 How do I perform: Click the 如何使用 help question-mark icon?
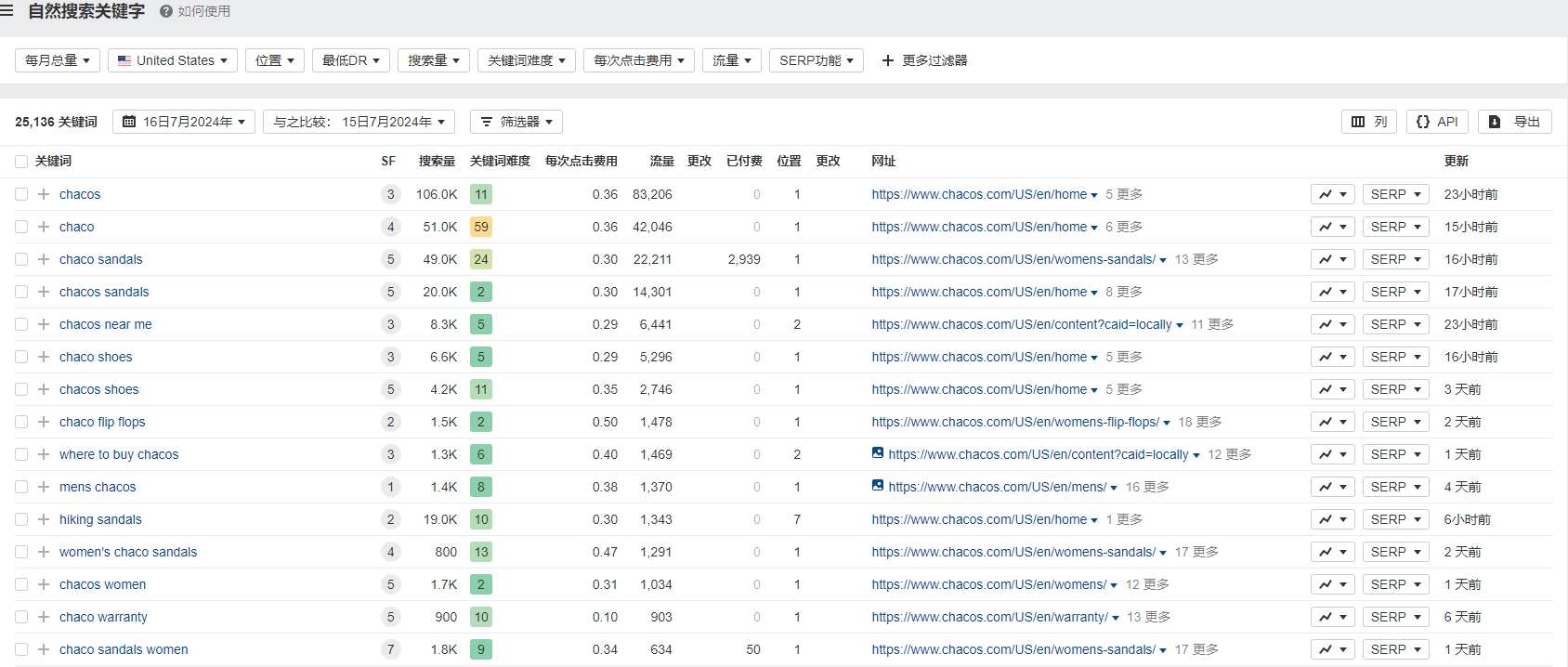(x=166, y=11)
